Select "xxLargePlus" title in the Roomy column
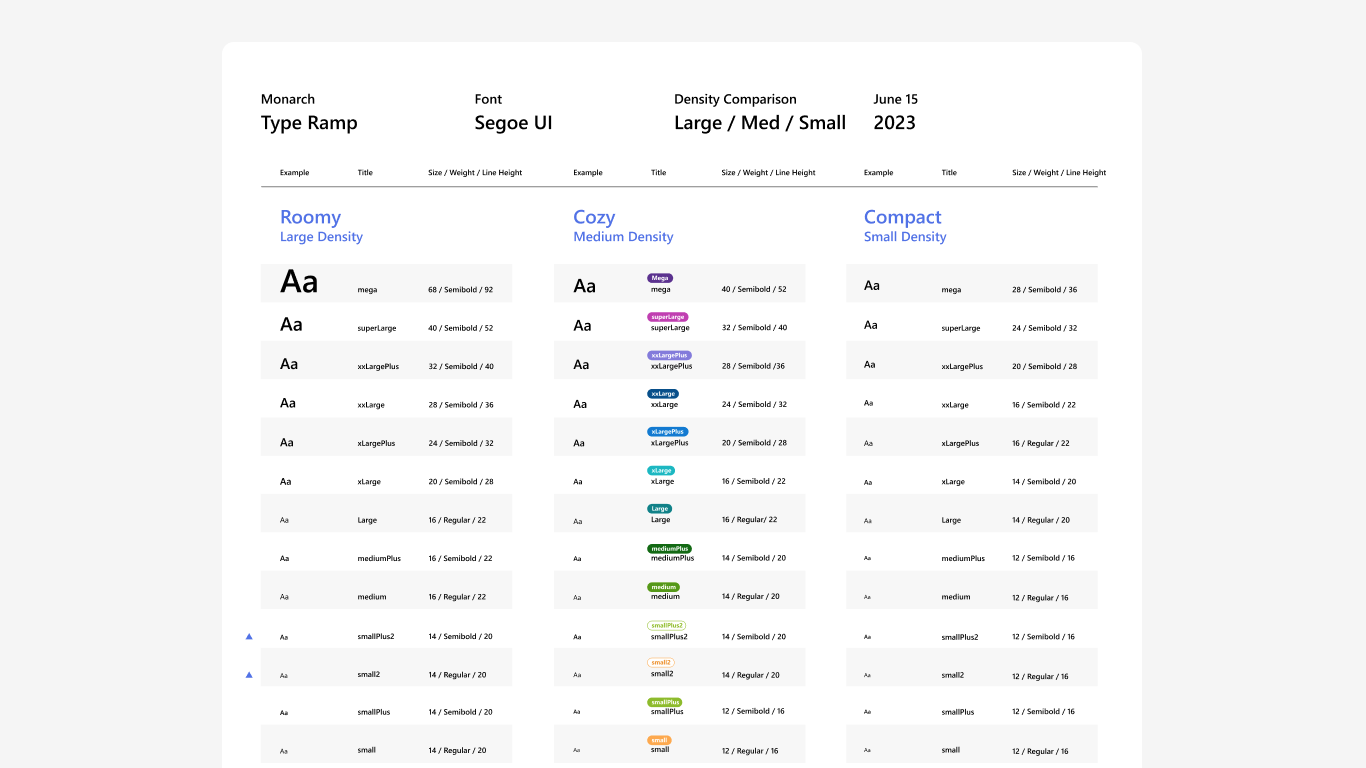 (x=378, y=367)
